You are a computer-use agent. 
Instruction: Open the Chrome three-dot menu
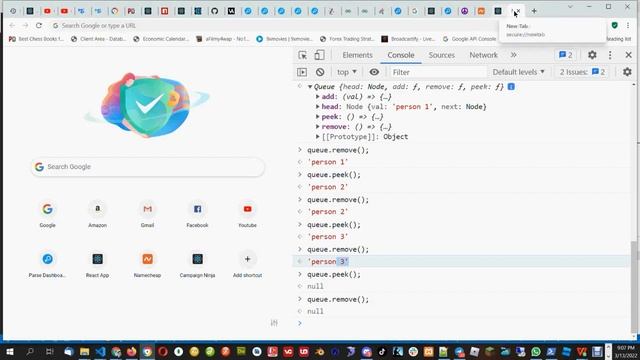628,25
